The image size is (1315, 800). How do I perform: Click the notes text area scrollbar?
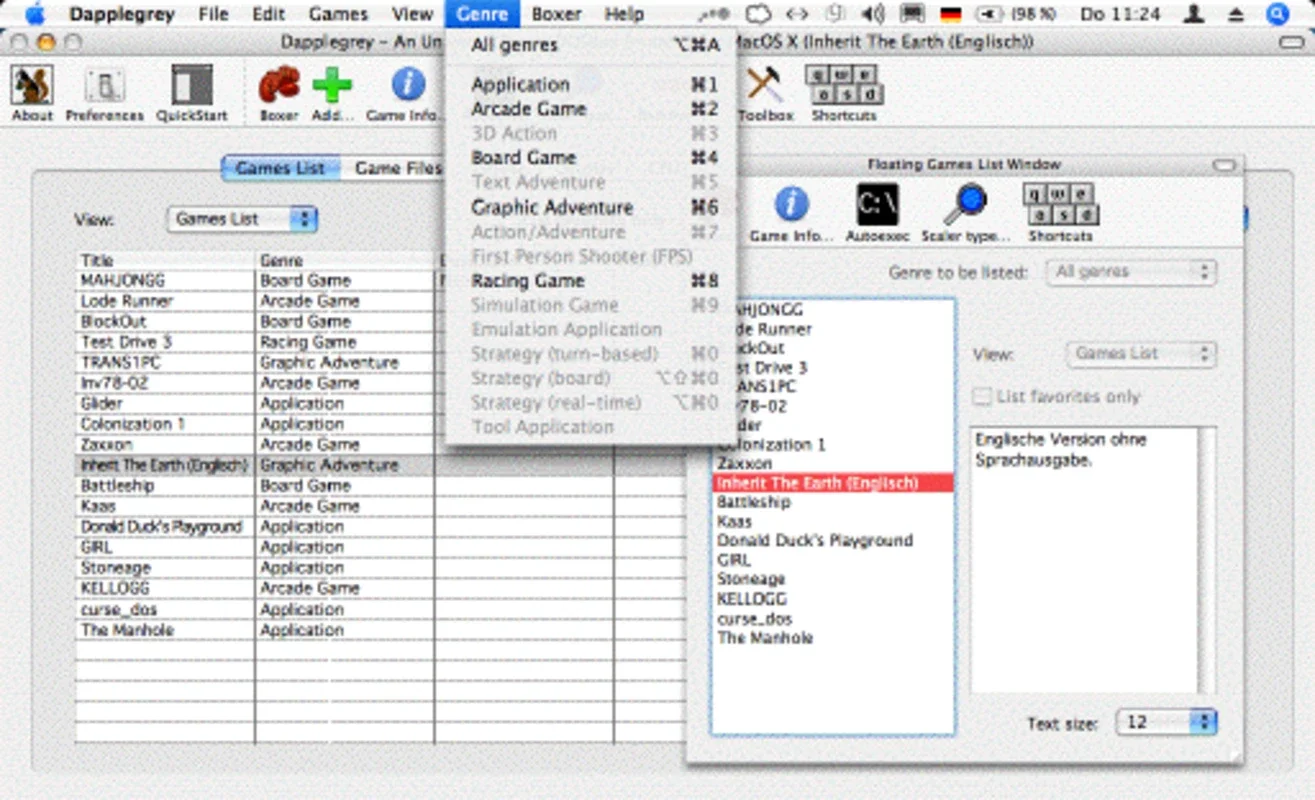[1208, 560]
